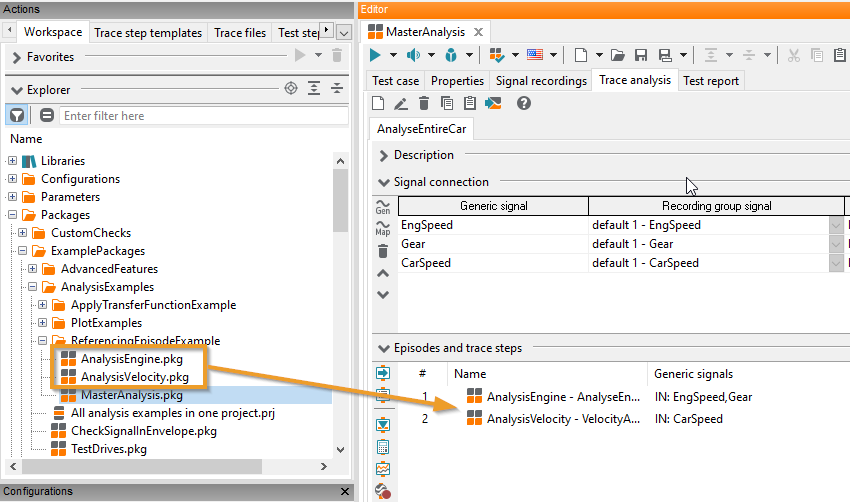The image size is (850, 502).
Task: Expand the Description section
Action: tap(384, 156)
